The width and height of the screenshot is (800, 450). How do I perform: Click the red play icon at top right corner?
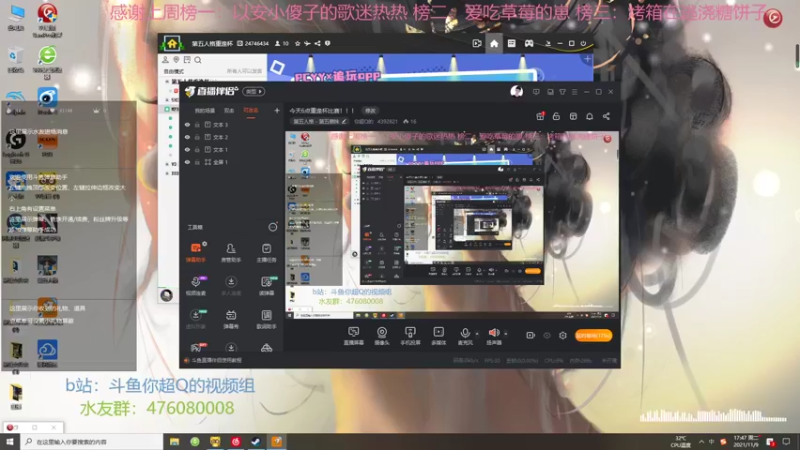(x=773, y=18)
